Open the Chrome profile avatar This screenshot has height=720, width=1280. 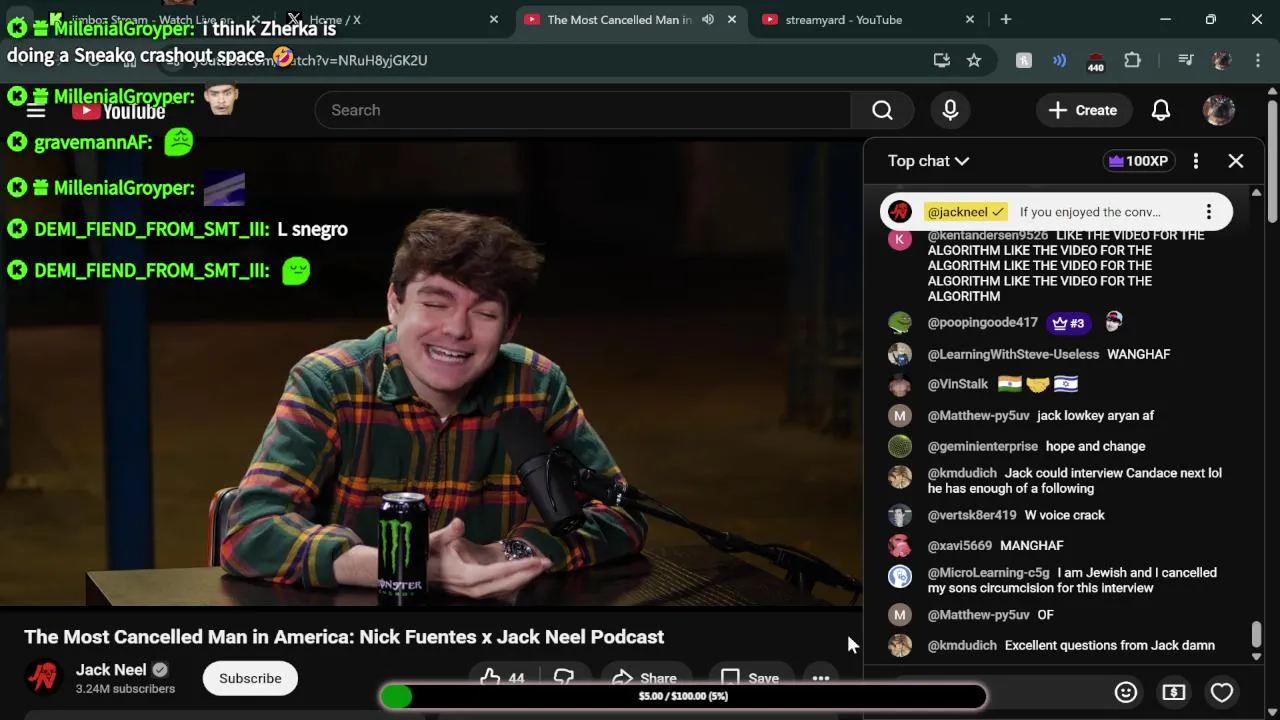click(x=1221, y=60)
